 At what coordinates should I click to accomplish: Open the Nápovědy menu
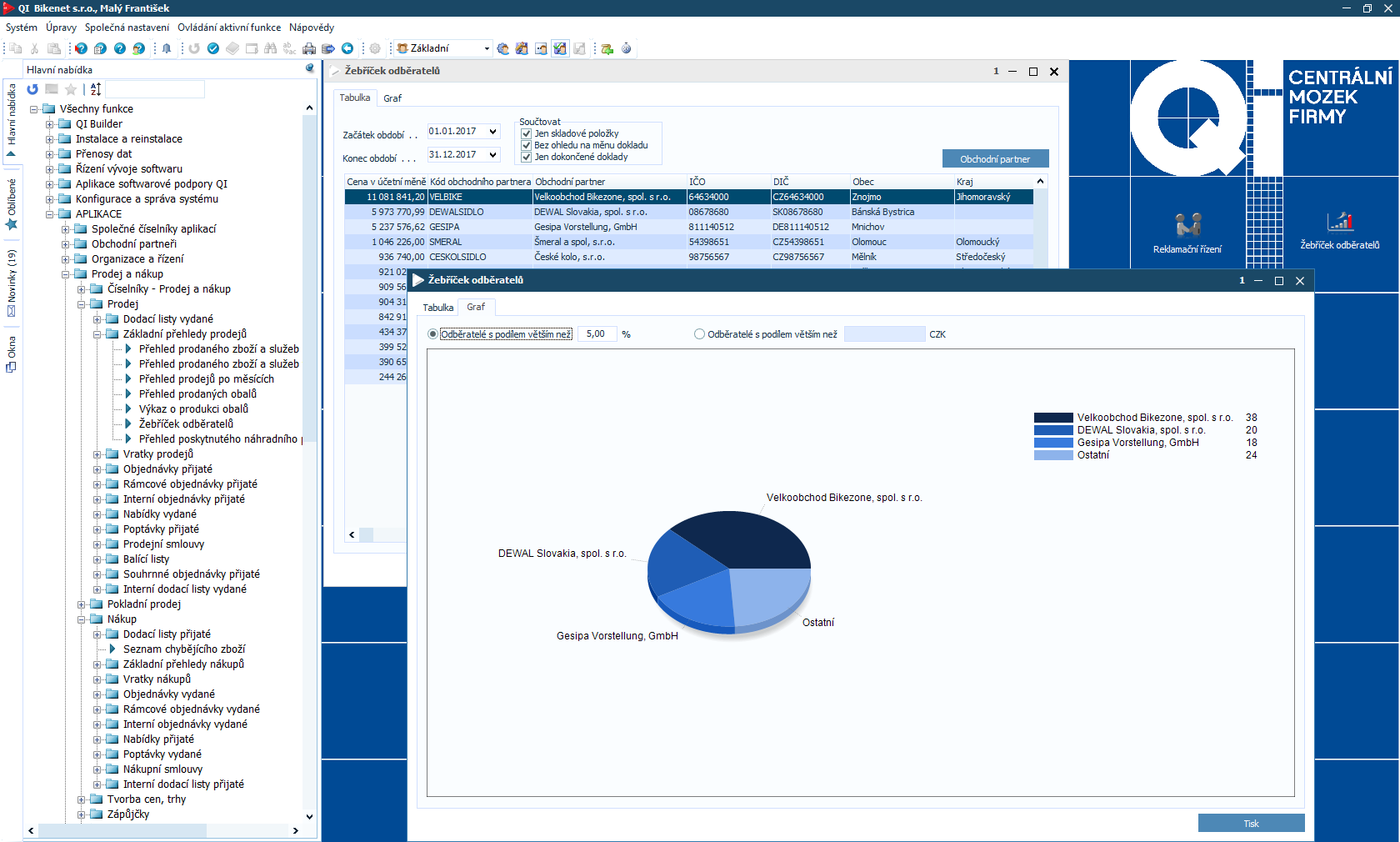coord(311,28)
